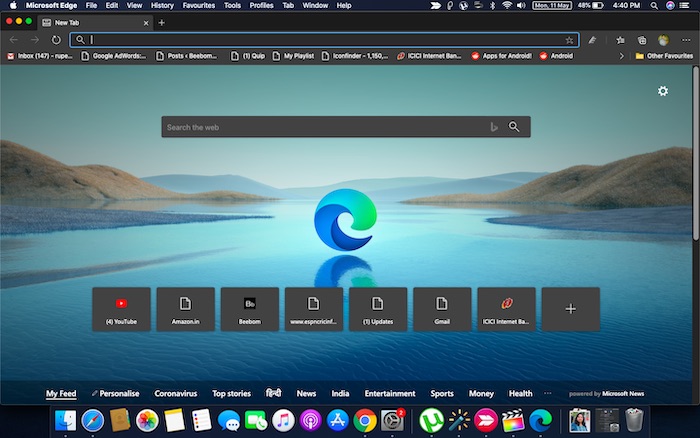Open the Collections toolbar icon

pyautogui.click(x=642, y=40)
